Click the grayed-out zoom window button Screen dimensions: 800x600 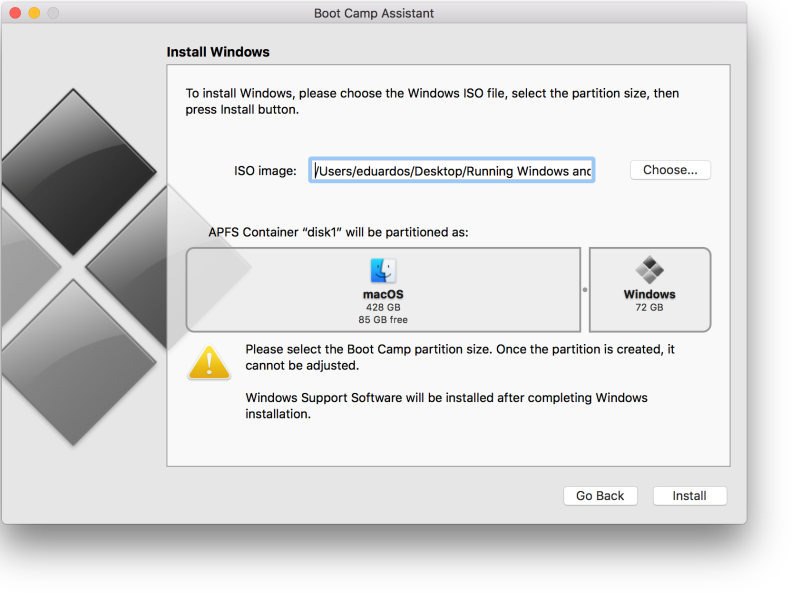(x=53, y=13)
